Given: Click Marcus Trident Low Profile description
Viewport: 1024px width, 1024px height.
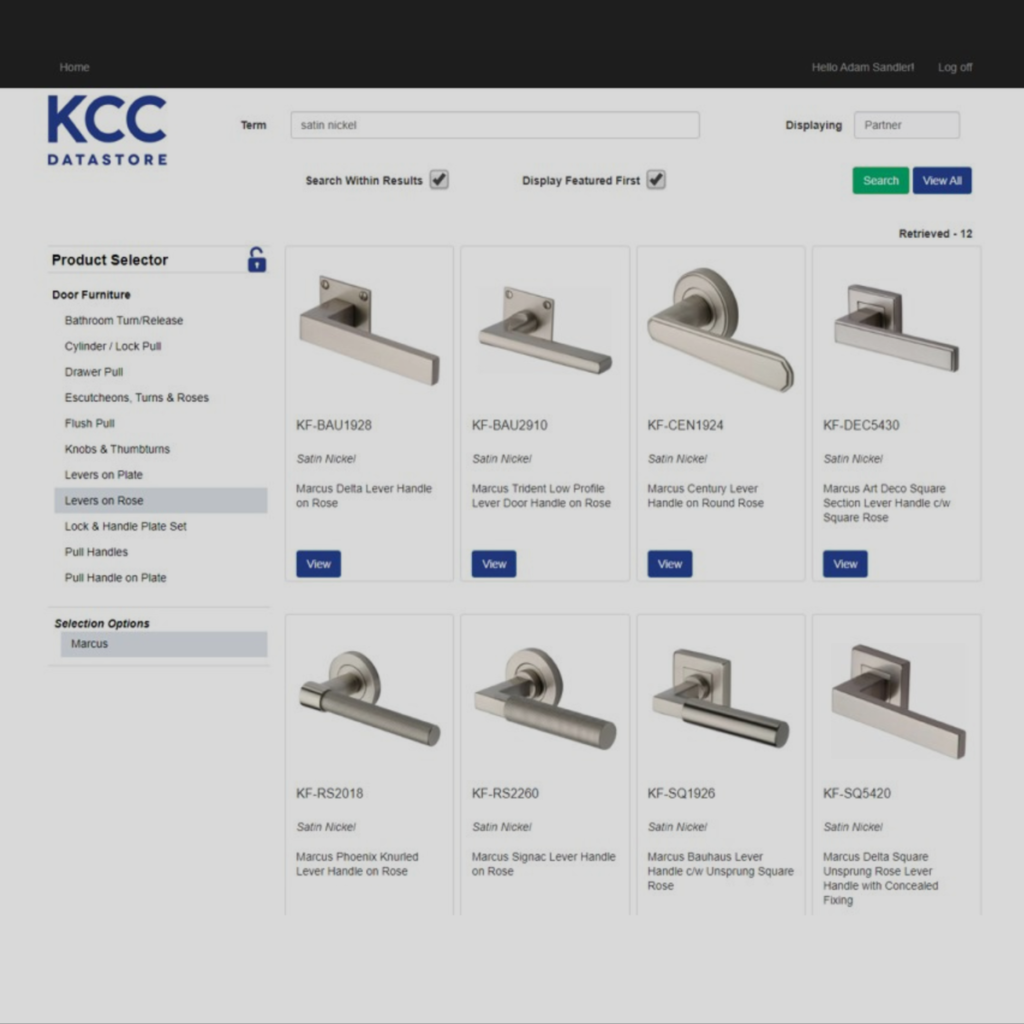Looking at the screenshot, I should coord(541,496).
